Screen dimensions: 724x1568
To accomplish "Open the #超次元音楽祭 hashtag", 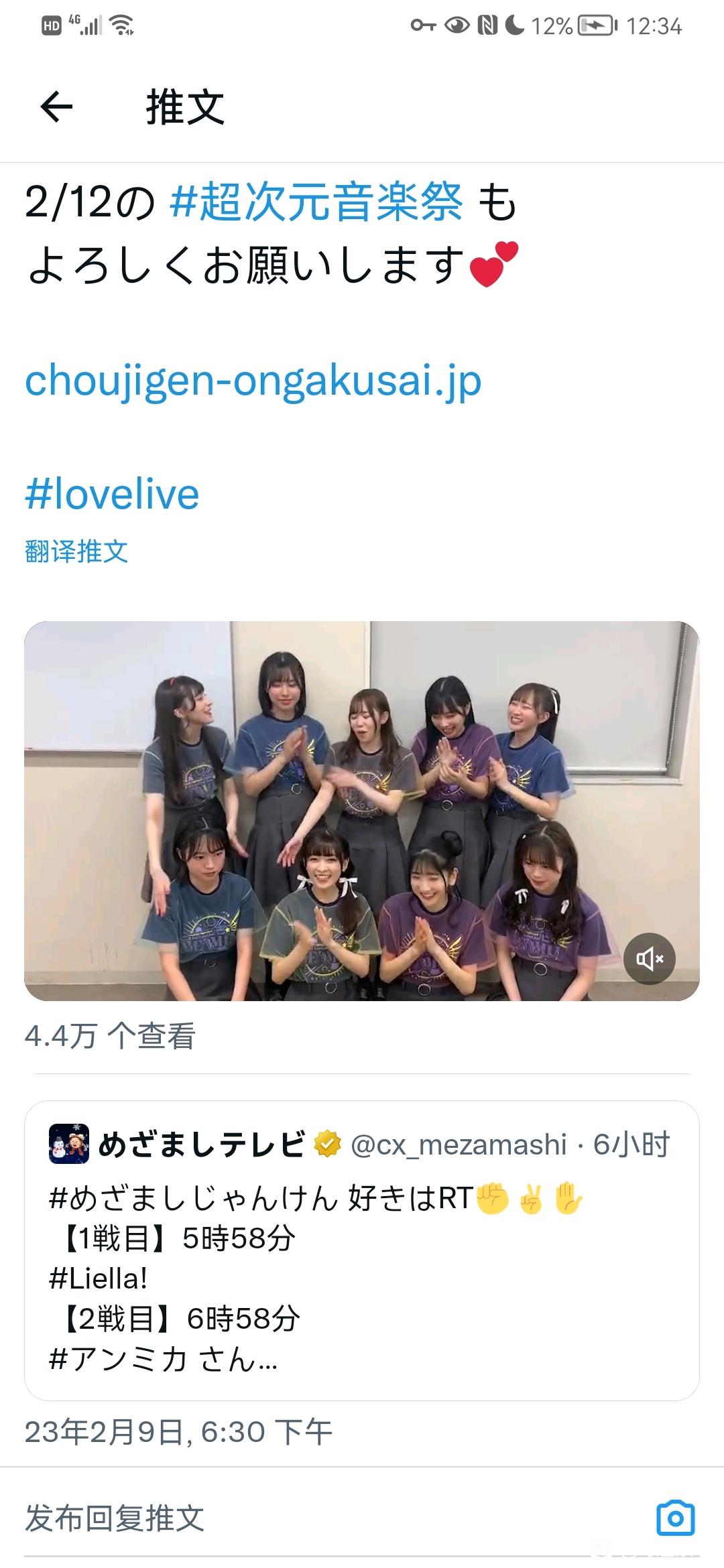I will point(316,202).
